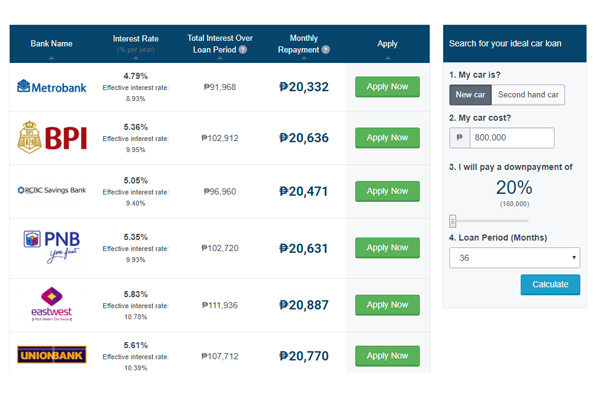Image resolution: width=600 pixels, height=400 pixels.
Task: Apply now for the BPI loan
Action: [x=387, y=138]
